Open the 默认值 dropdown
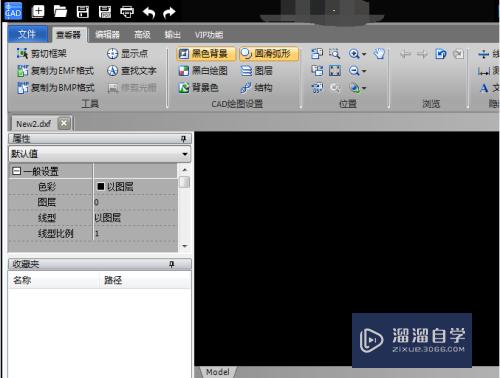500x378 pixels. (99, 154)
